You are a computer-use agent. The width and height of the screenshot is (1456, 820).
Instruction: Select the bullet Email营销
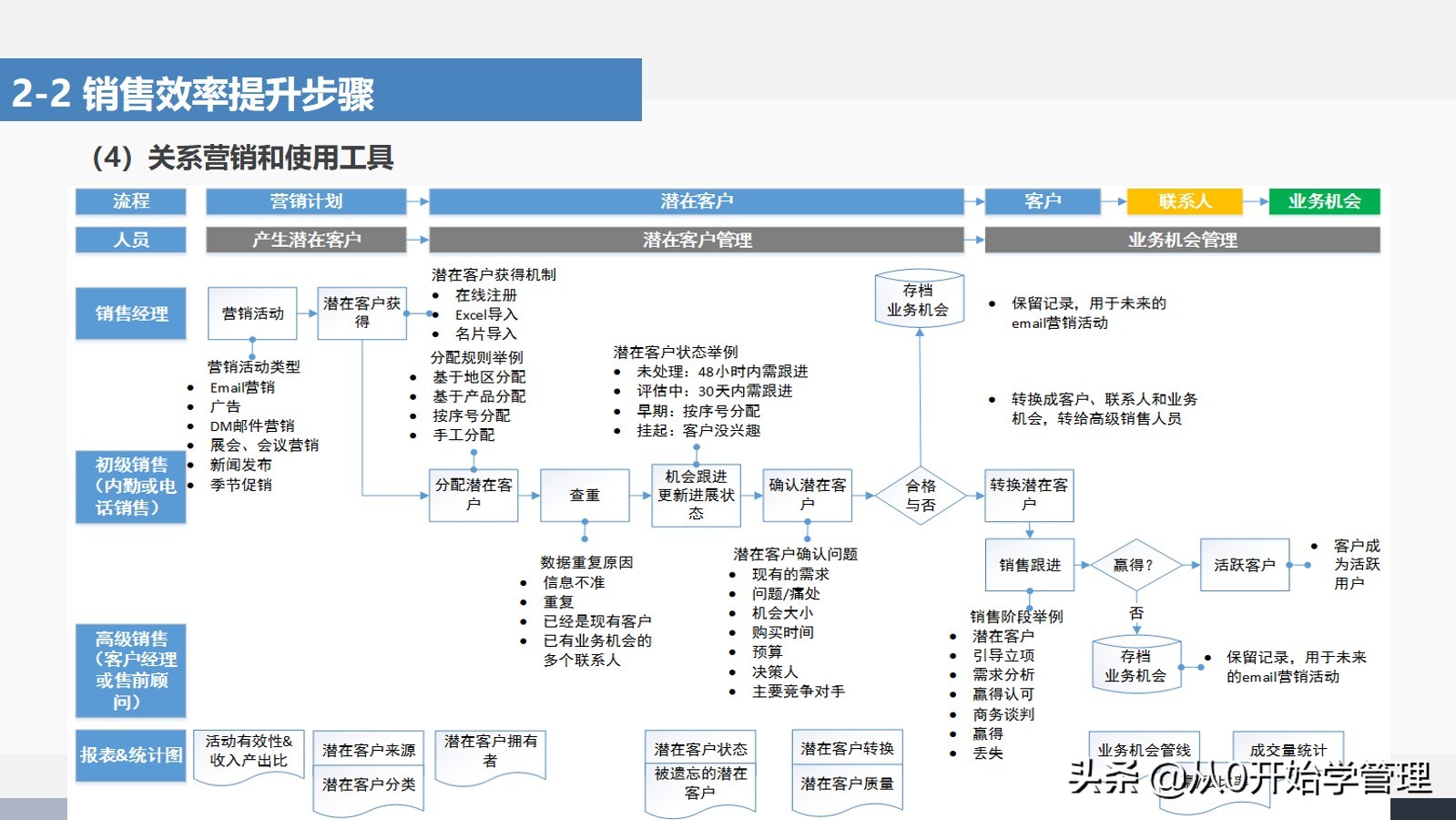click(x=242, y=387)
